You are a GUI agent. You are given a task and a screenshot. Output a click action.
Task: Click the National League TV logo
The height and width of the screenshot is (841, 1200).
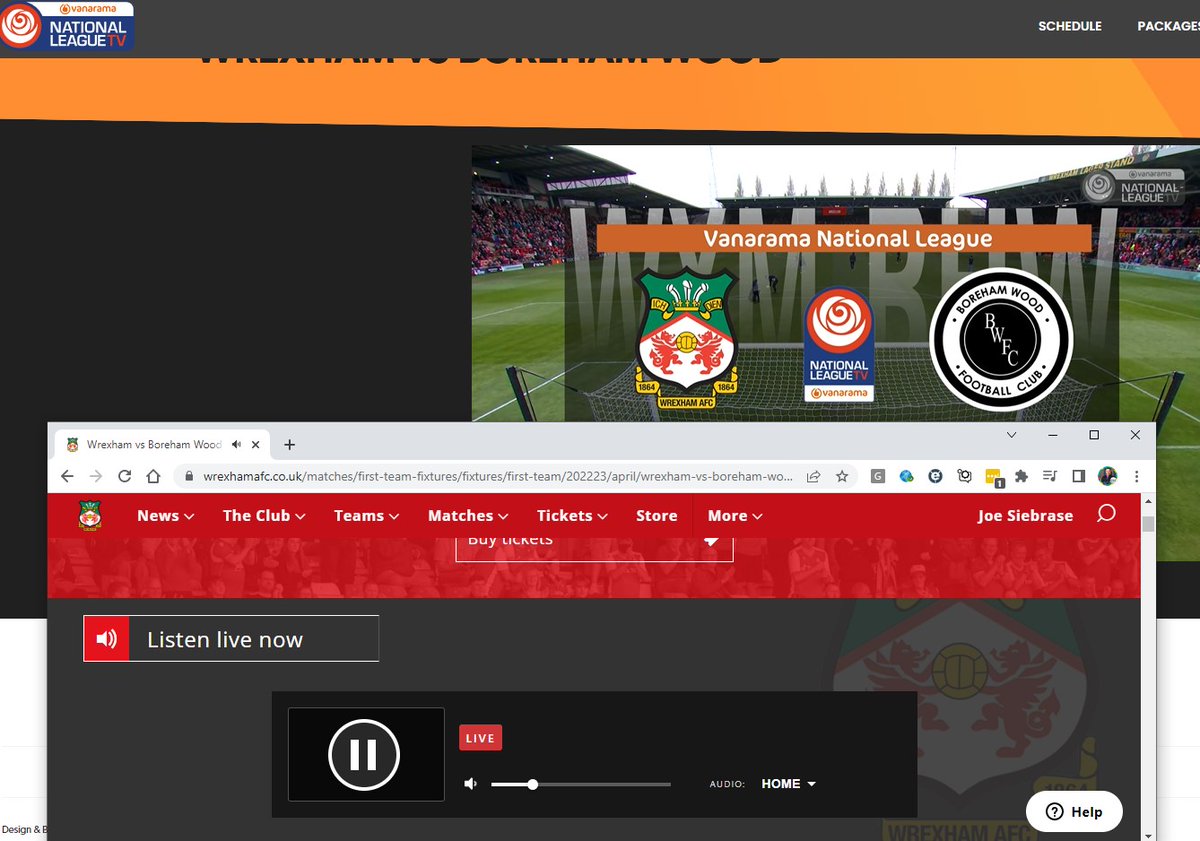67,27
